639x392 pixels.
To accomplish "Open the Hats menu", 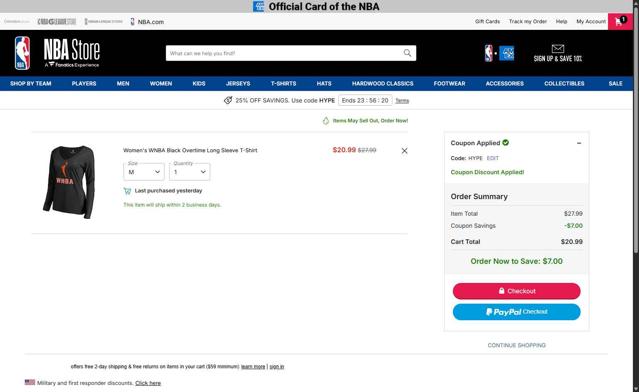I will [x=324, y=84].
